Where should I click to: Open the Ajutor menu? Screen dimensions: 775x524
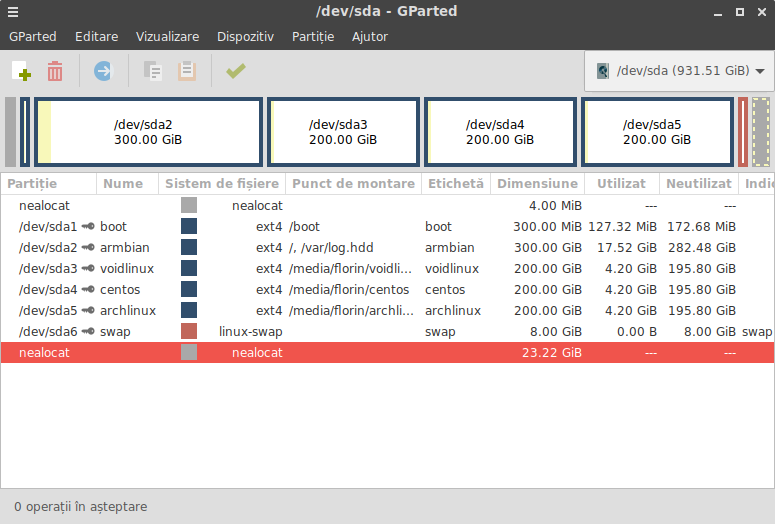[x=370, y=37]
